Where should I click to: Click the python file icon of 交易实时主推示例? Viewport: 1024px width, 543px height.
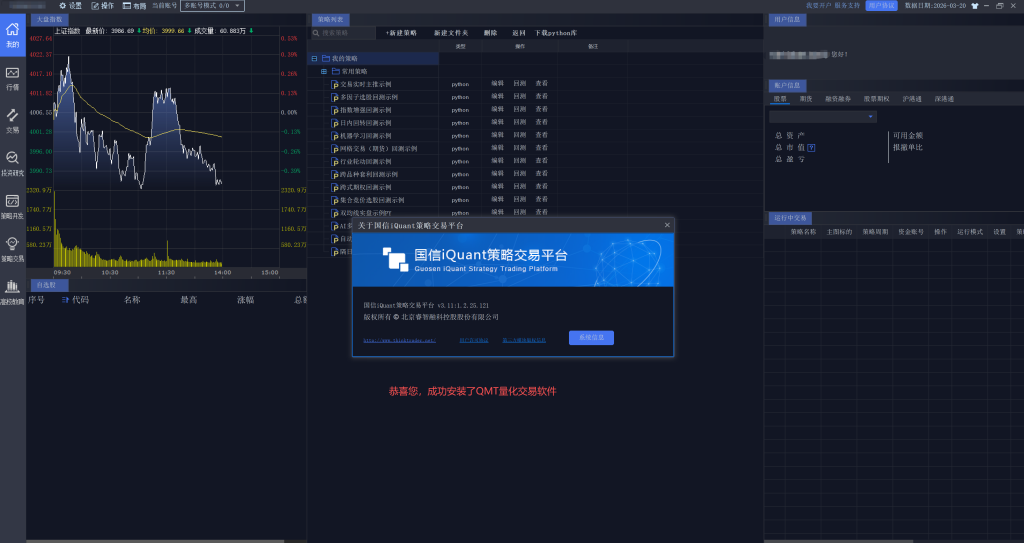(335, 85)
